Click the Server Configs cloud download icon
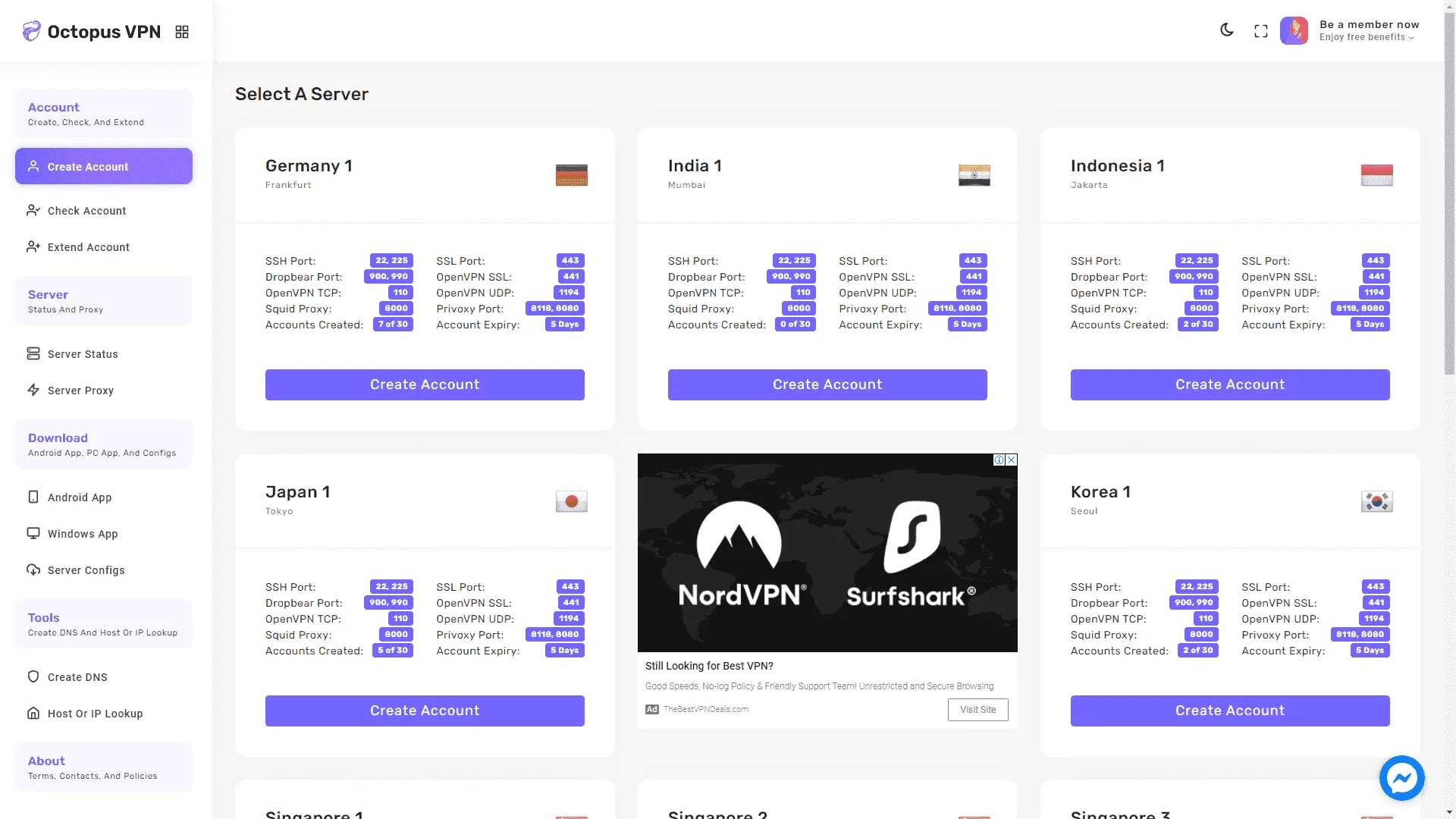Viewport: 1456px width, 819px height. click(33, 570)
